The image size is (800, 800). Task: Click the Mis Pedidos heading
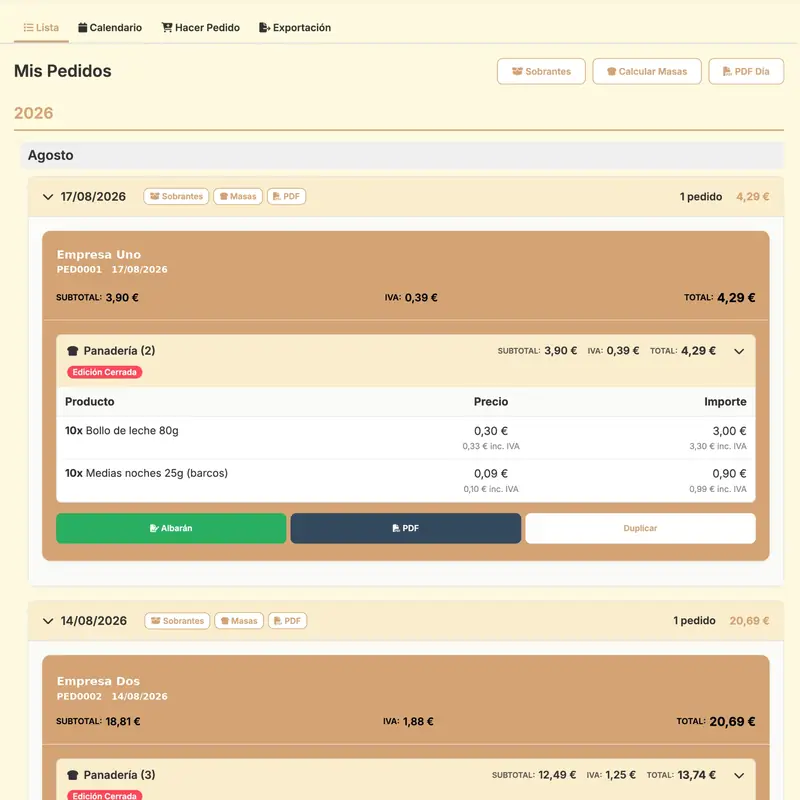coord(62,71)
